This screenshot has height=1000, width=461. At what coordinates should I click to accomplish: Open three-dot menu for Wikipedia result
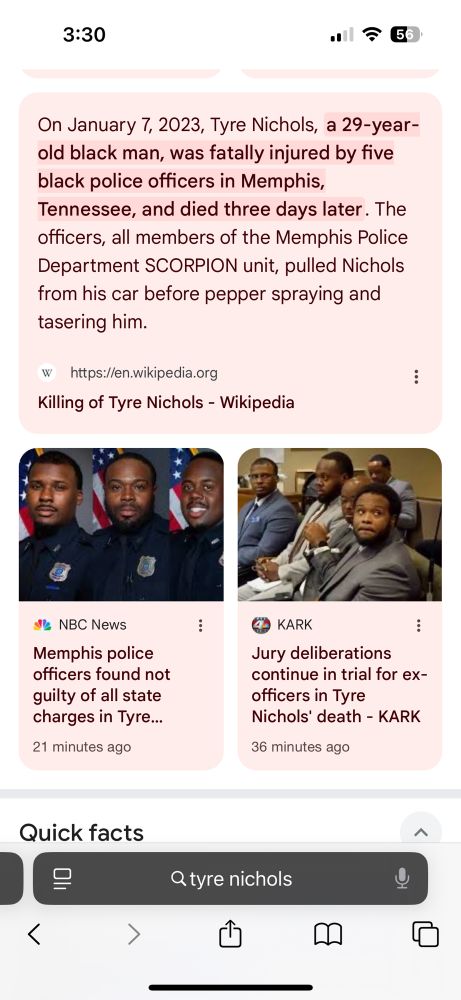click(416, 376)
